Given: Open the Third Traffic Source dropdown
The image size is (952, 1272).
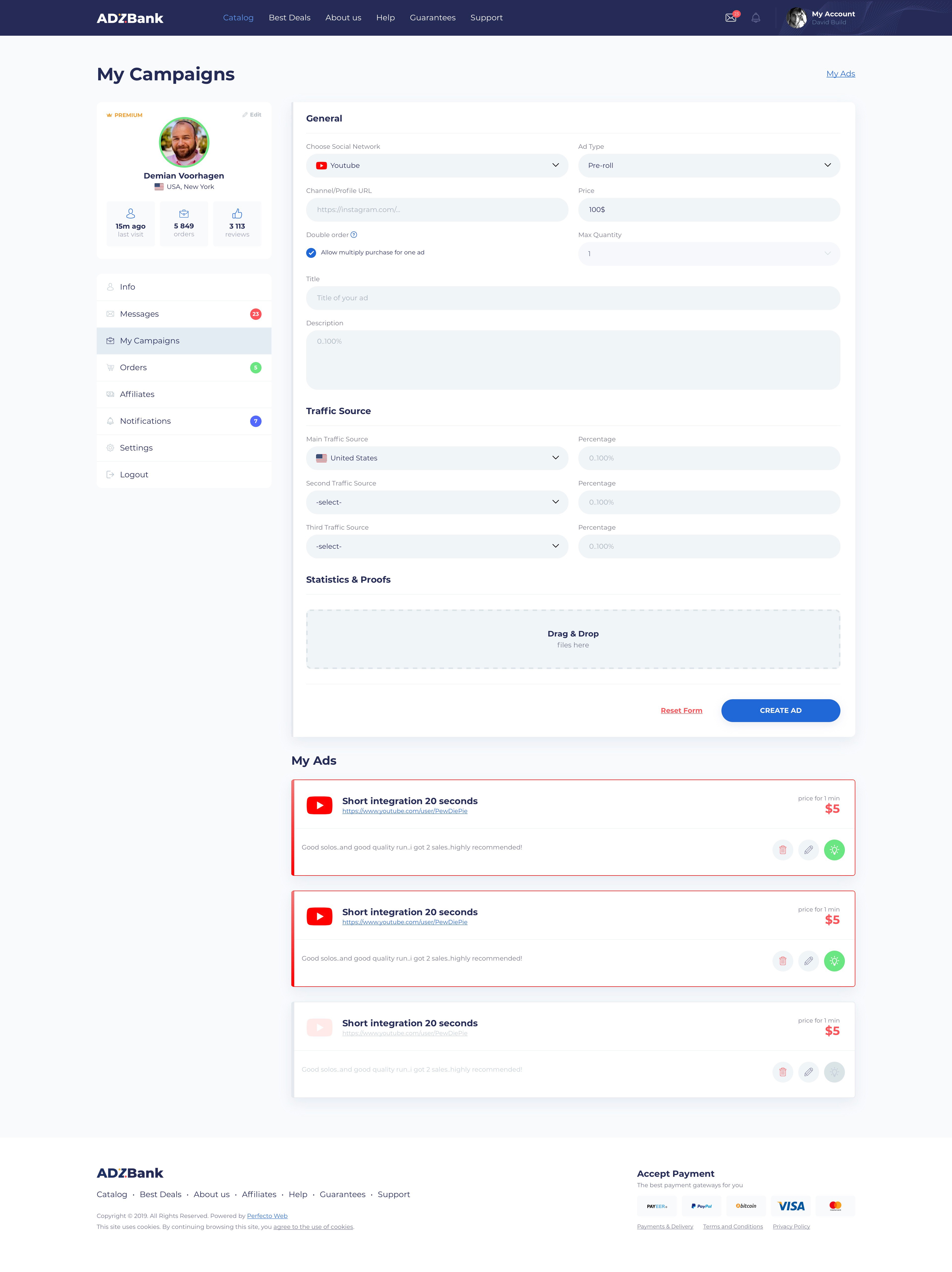Looking at the screenshot, I should tap(437, 546).
